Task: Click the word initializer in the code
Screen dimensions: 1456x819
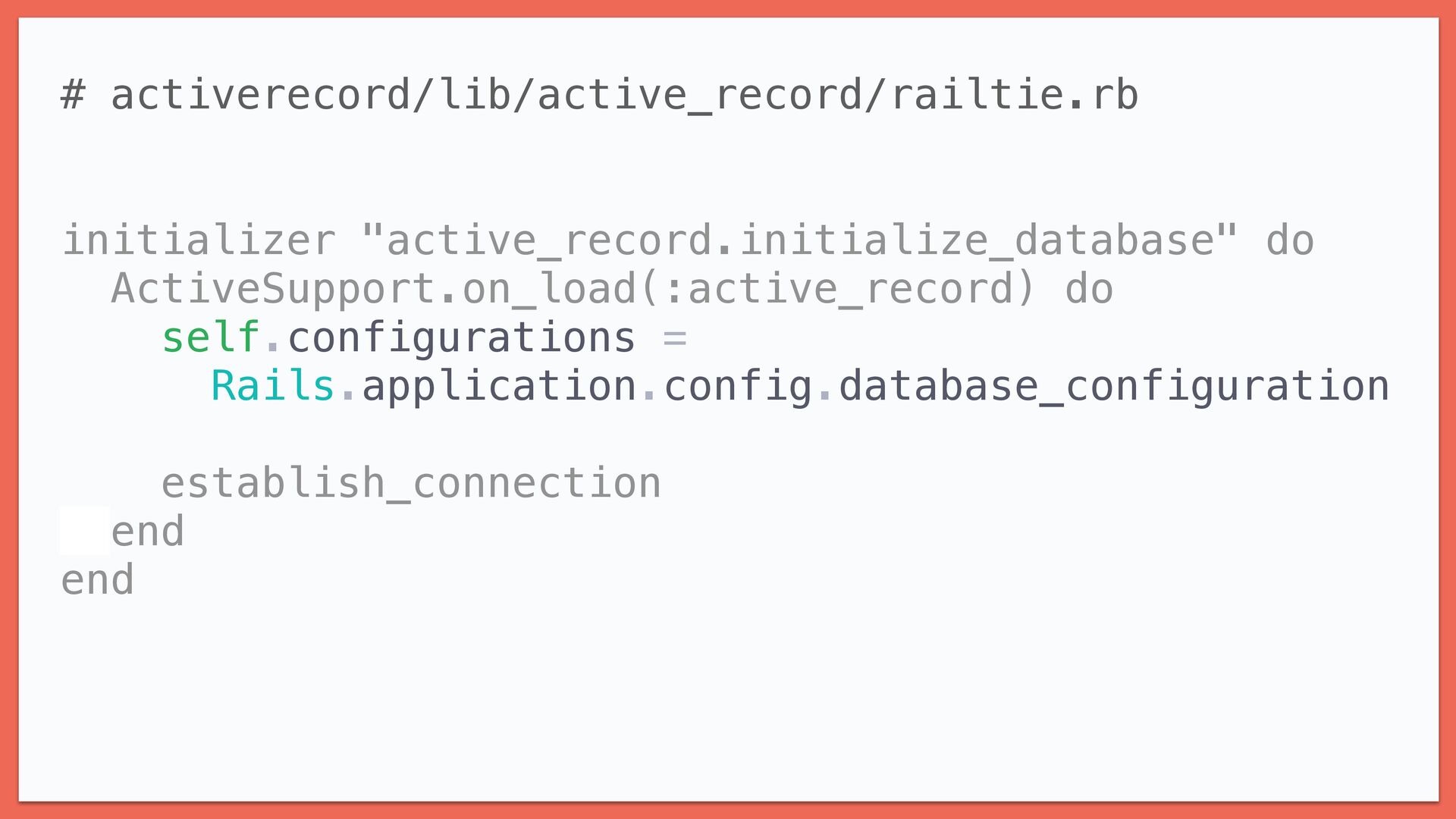Action: tap(198, 241)
